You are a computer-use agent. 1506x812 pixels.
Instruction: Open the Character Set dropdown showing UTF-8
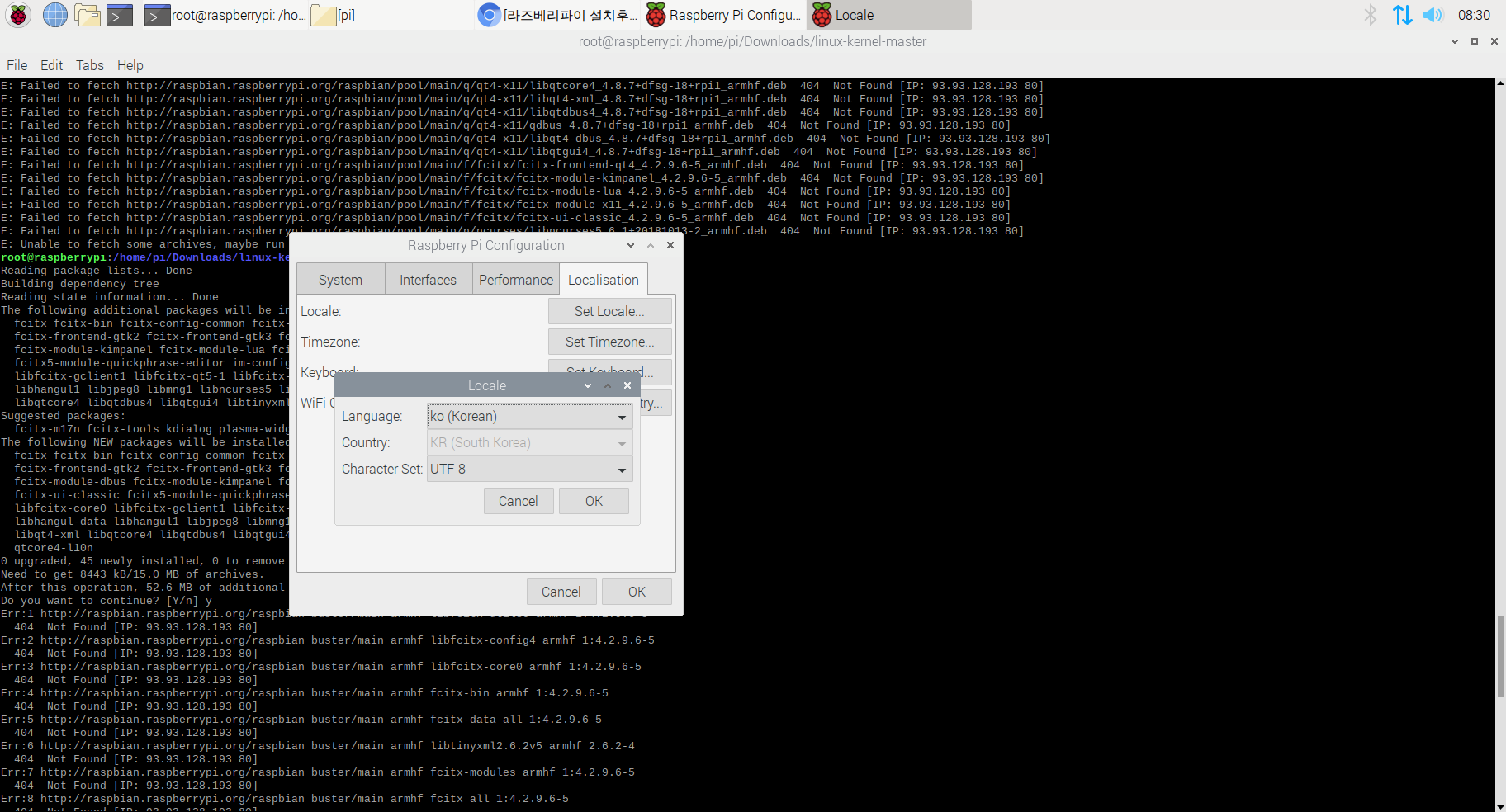point(529,469)
